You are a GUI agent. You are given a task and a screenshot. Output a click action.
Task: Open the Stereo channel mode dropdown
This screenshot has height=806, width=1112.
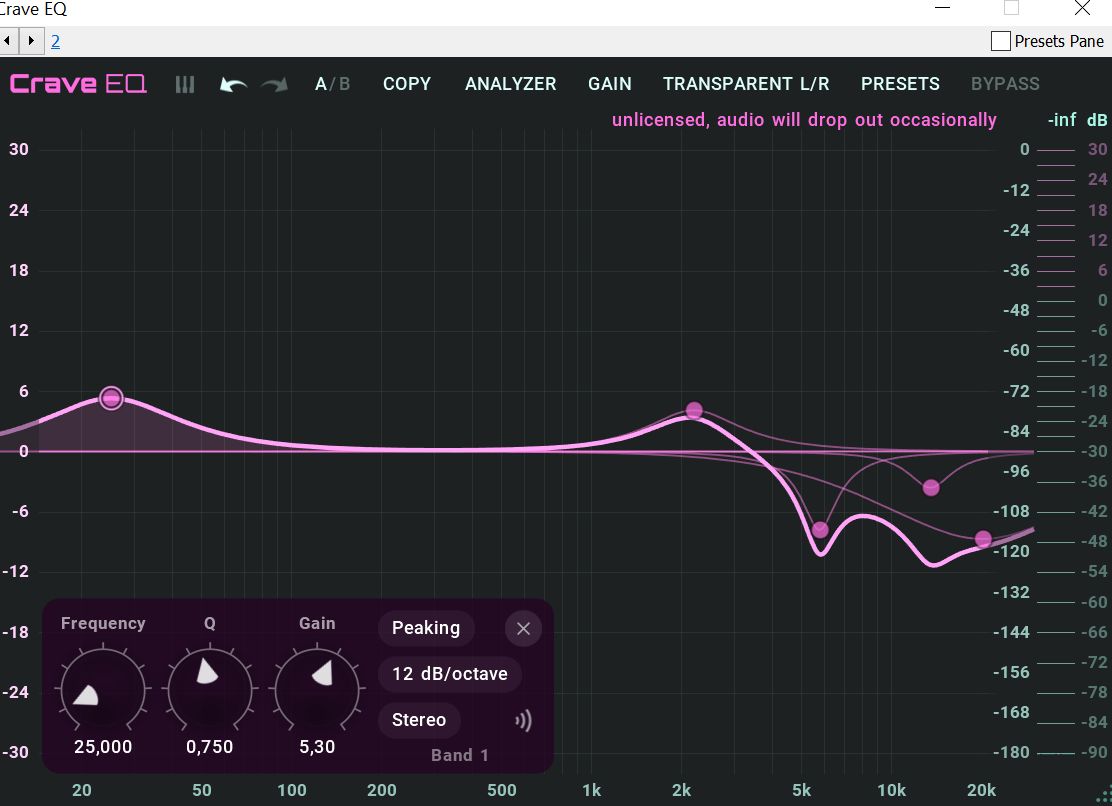point(419,720)
